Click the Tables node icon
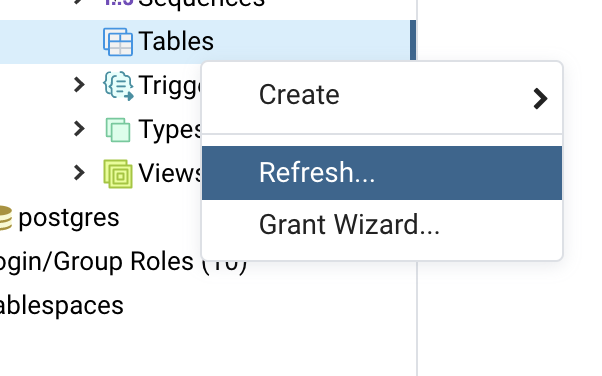Viewport: 602px width, 376px height. coord(118,41)
